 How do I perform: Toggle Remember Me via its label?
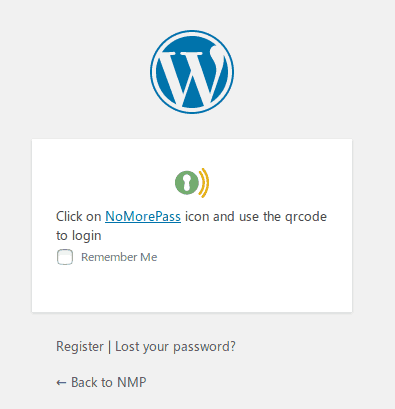click(x=119, y=257)
